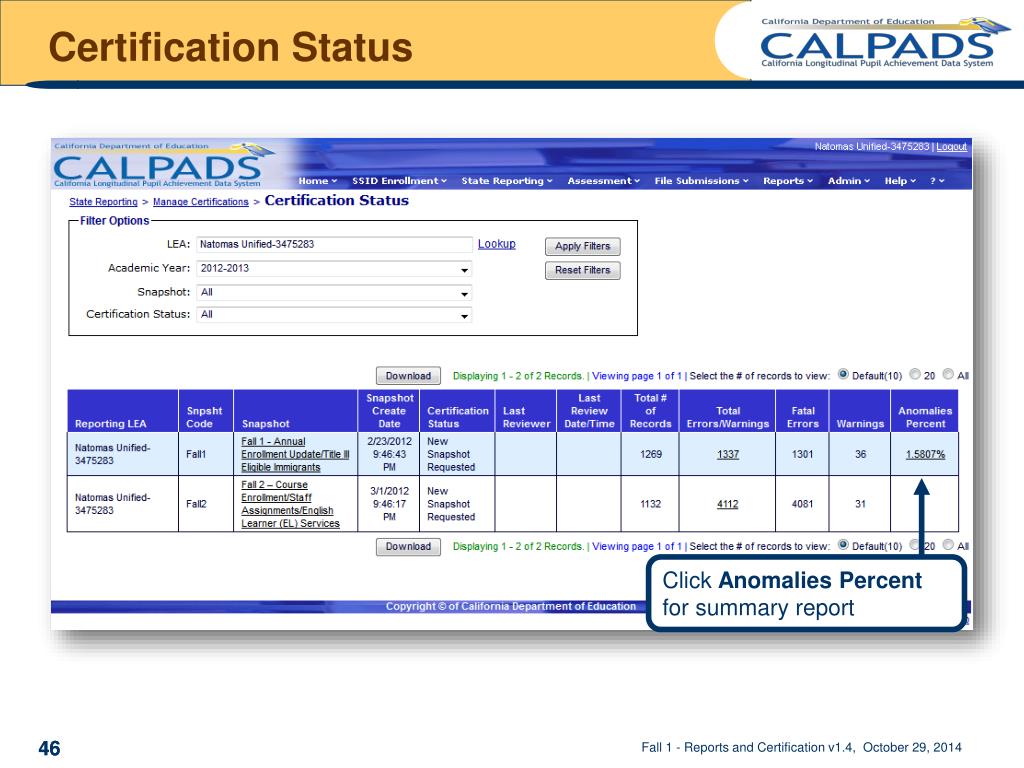Open the File Submissions menu
The height and width of the screenshot is (768, 1024).
[701, 181]
